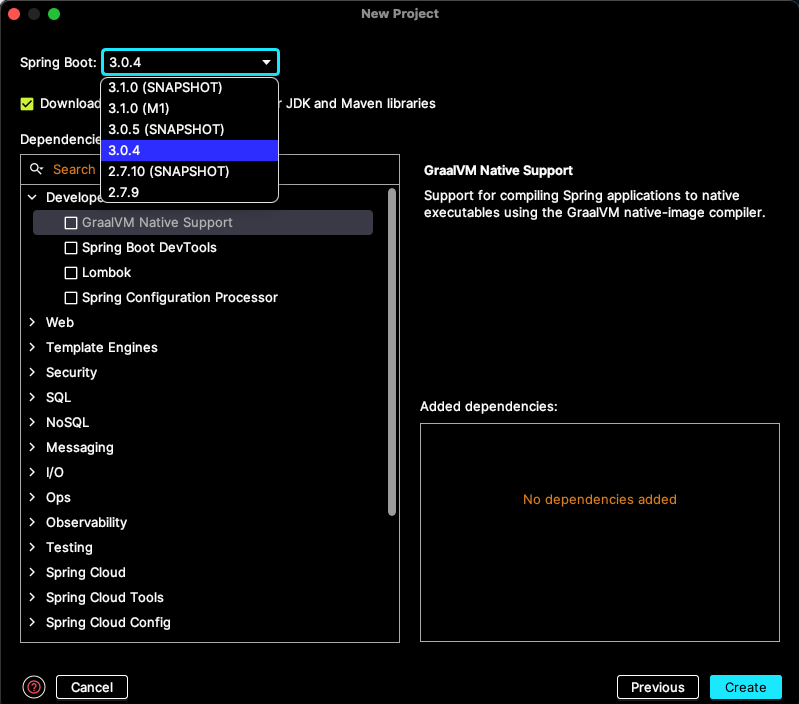Click the GraalVM Native Support description heading
799x704 pixels.
point(498,171)
